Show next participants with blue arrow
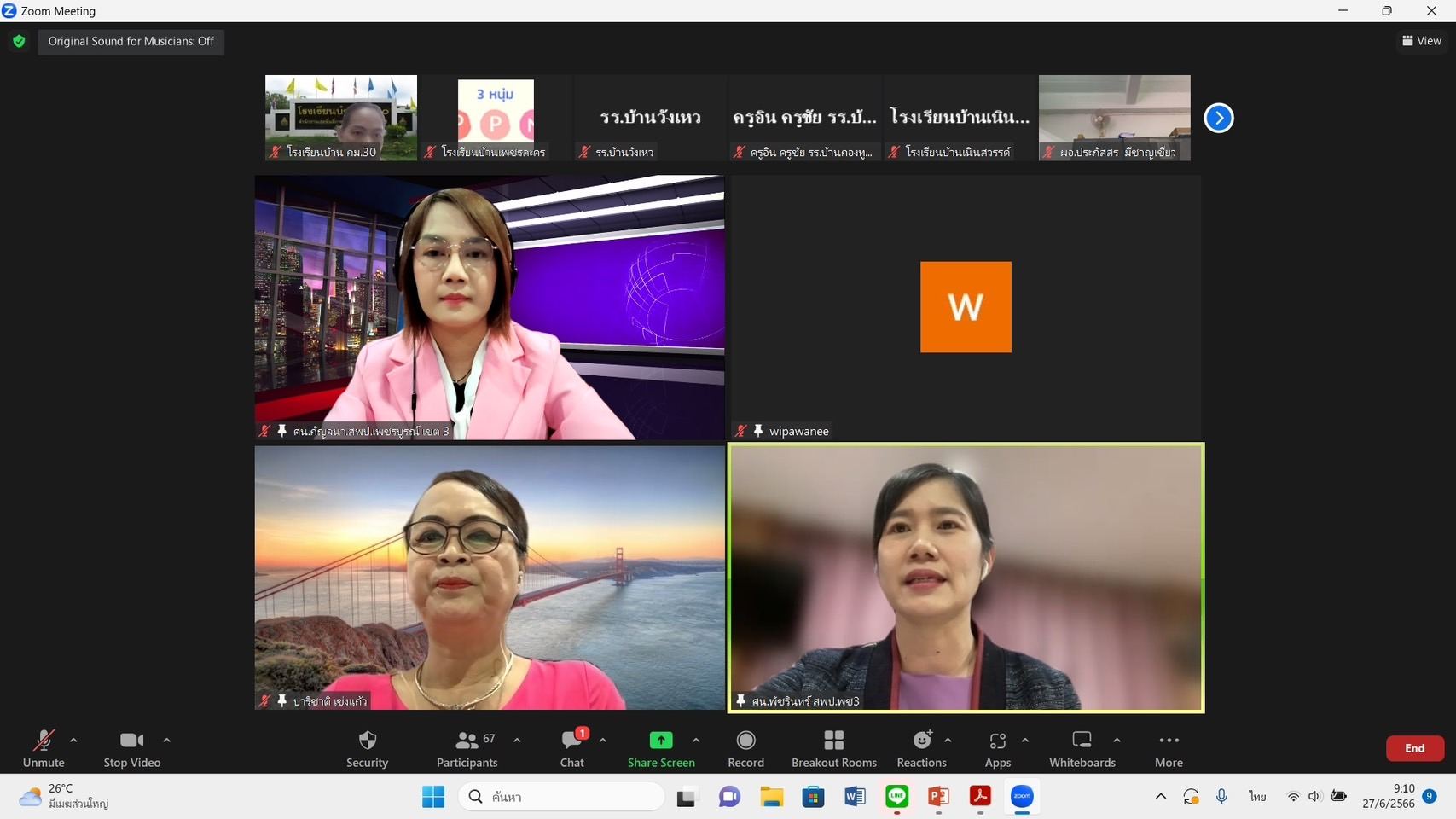Screen dimensions: 1456x819 1218,118
